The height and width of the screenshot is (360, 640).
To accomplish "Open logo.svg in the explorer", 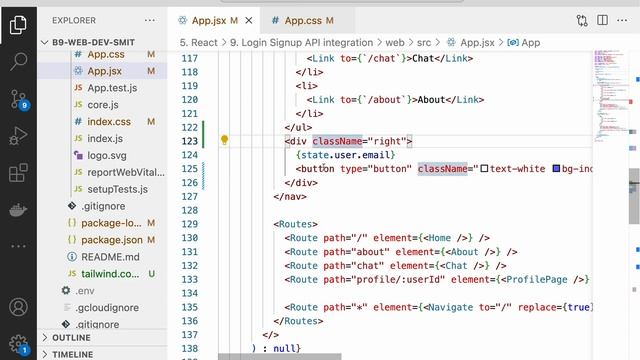I will point(107,156).
